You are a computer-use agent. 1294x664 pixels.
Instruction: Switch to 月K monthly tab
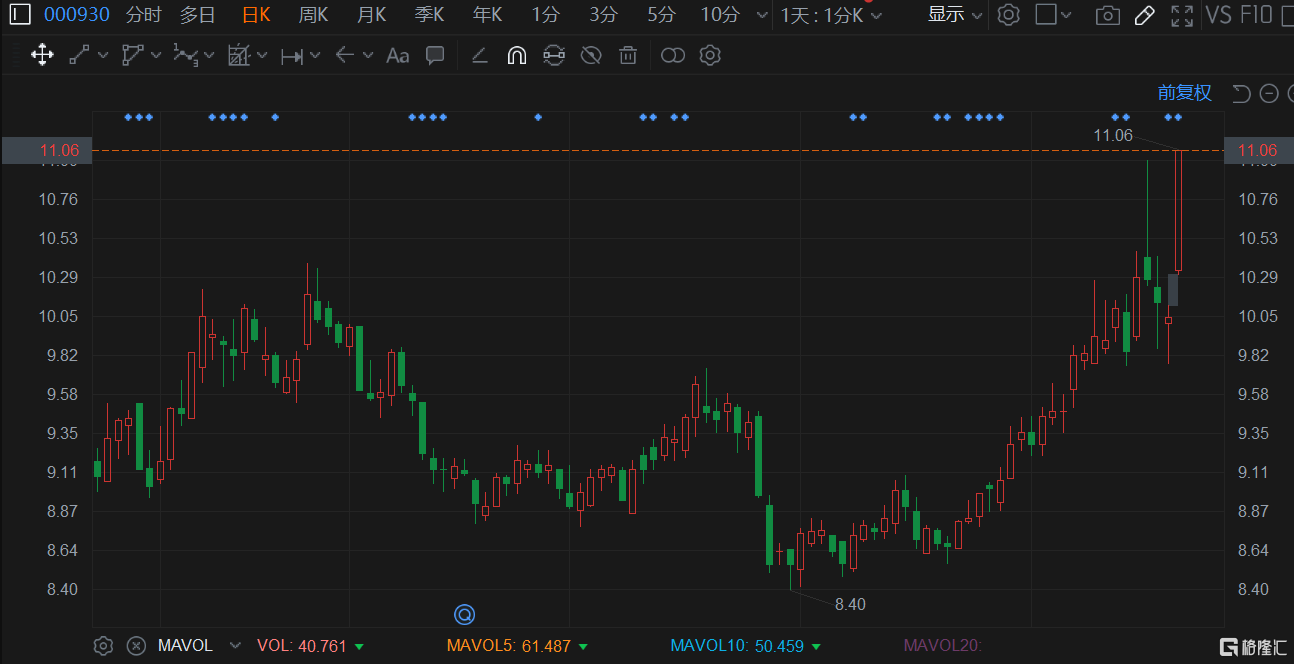tap(371, 15)
